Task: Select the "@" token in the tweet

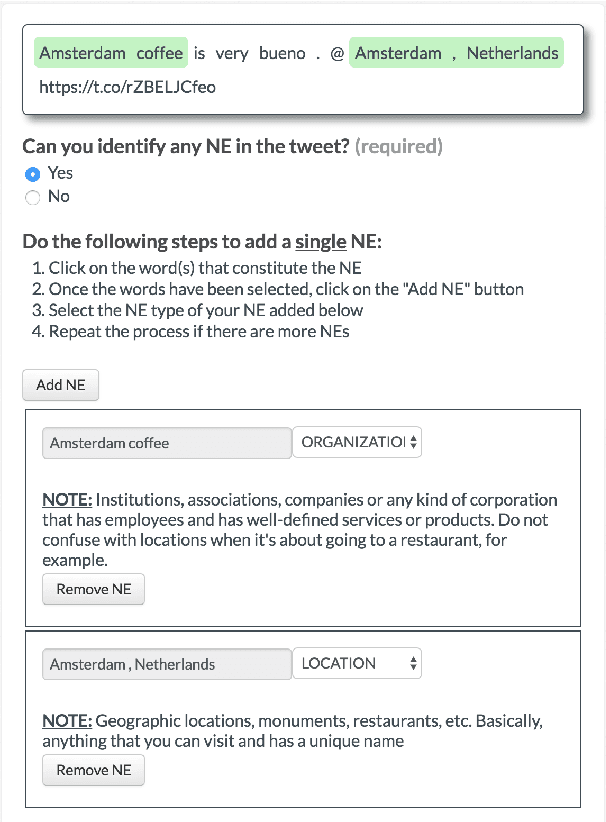Action: pos(337,53)
